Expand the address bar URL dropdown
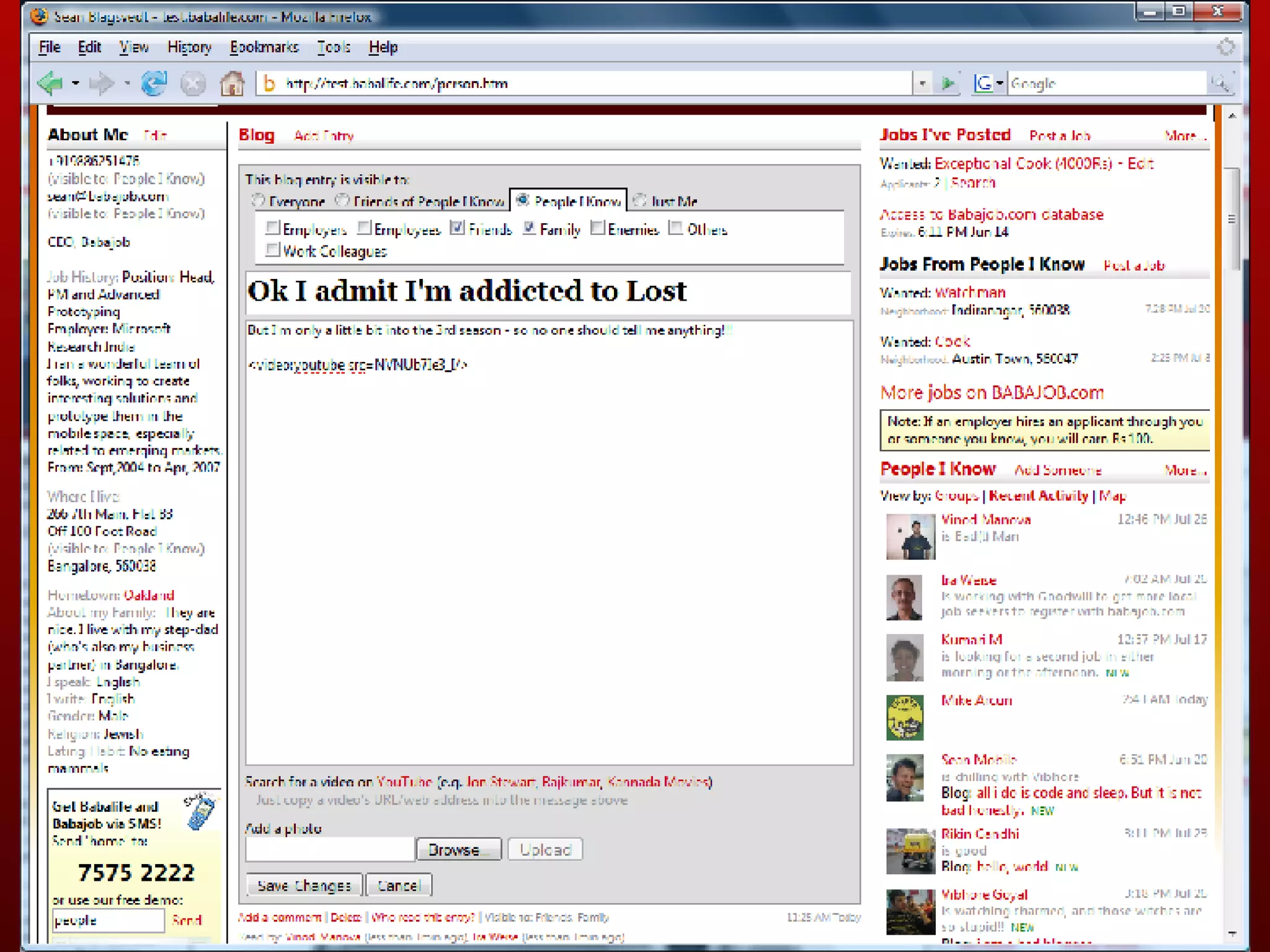The width and height of the screenshot is (1270, 952). [922, 83]
